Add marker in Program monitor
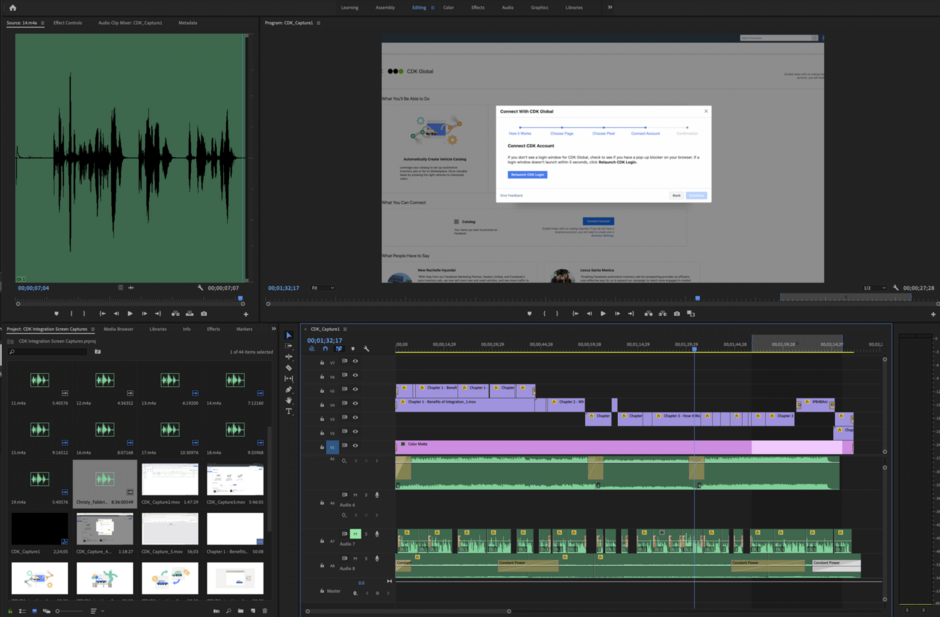940x617 pixels. point(529,314)
